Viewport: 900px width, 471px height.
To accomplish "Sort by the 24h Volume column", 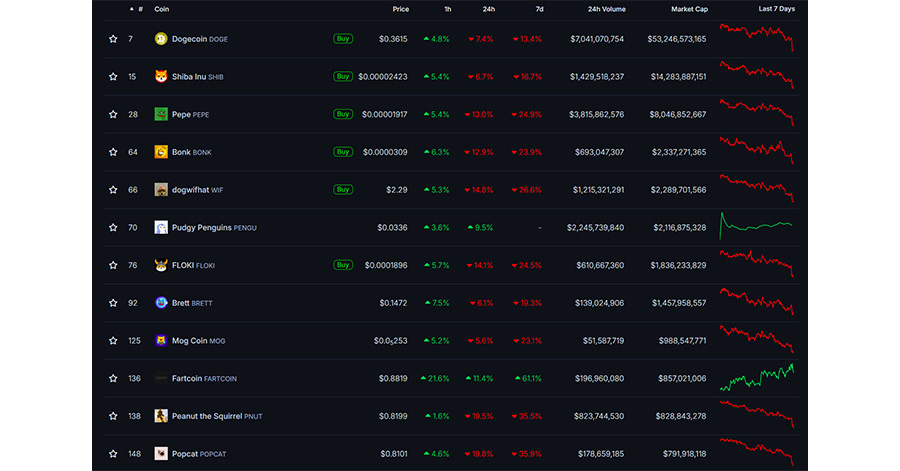I will click(607, 9).
